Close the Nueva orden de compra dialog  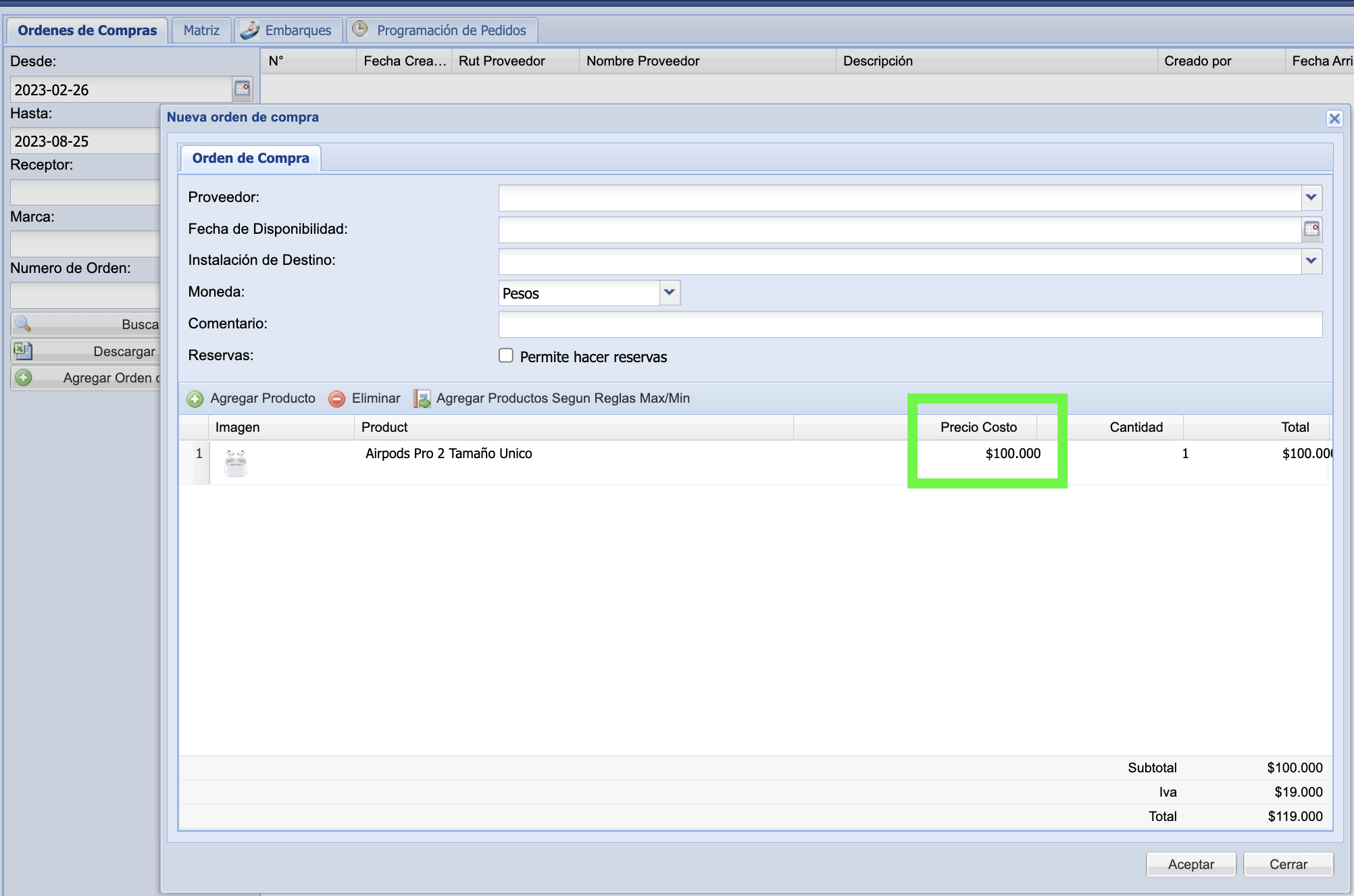pyautogui.click(x=1334, y=119)
